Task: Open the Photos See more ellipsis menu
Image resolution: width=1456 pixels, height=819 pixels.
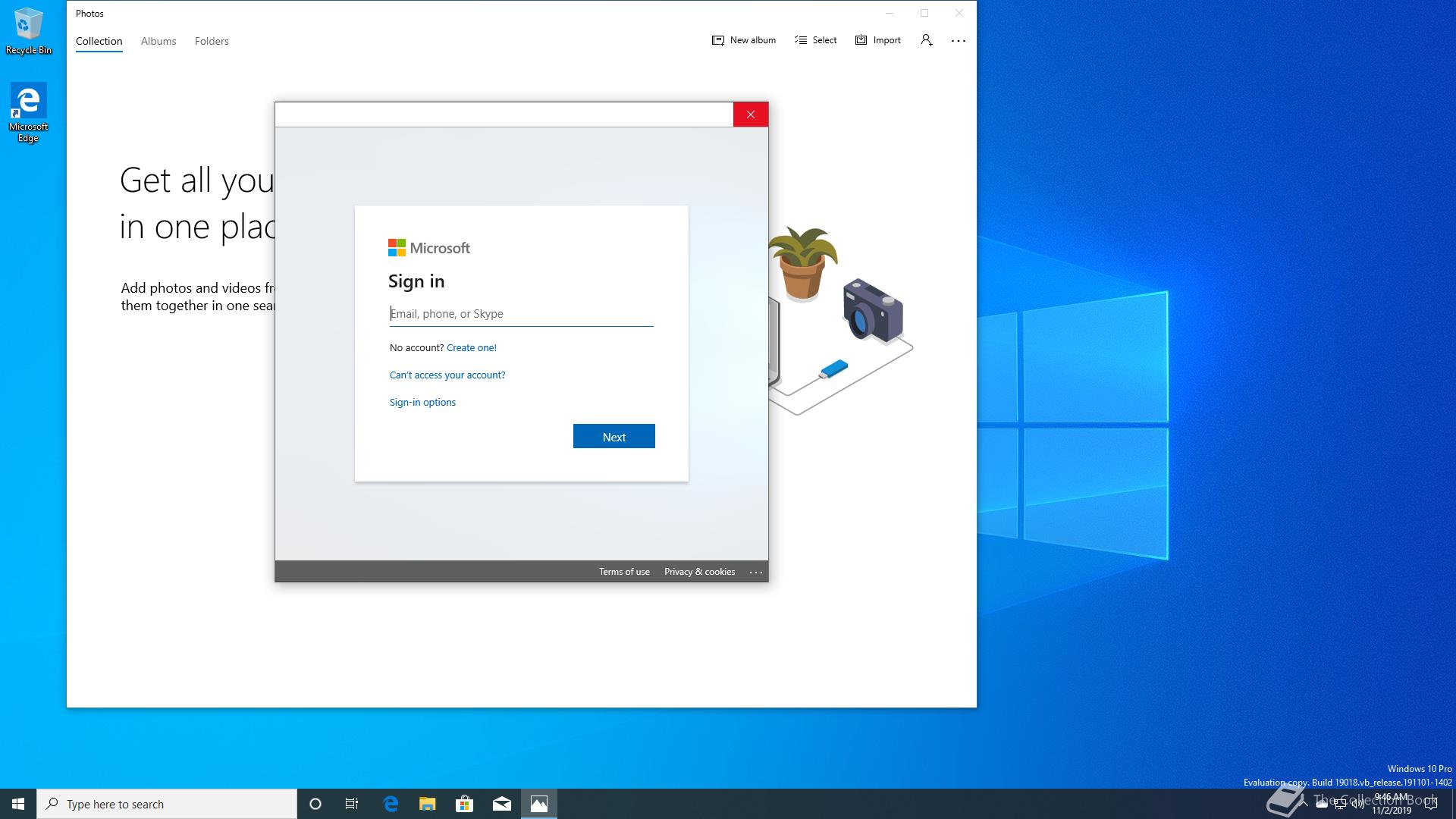Action: (959, 41)
